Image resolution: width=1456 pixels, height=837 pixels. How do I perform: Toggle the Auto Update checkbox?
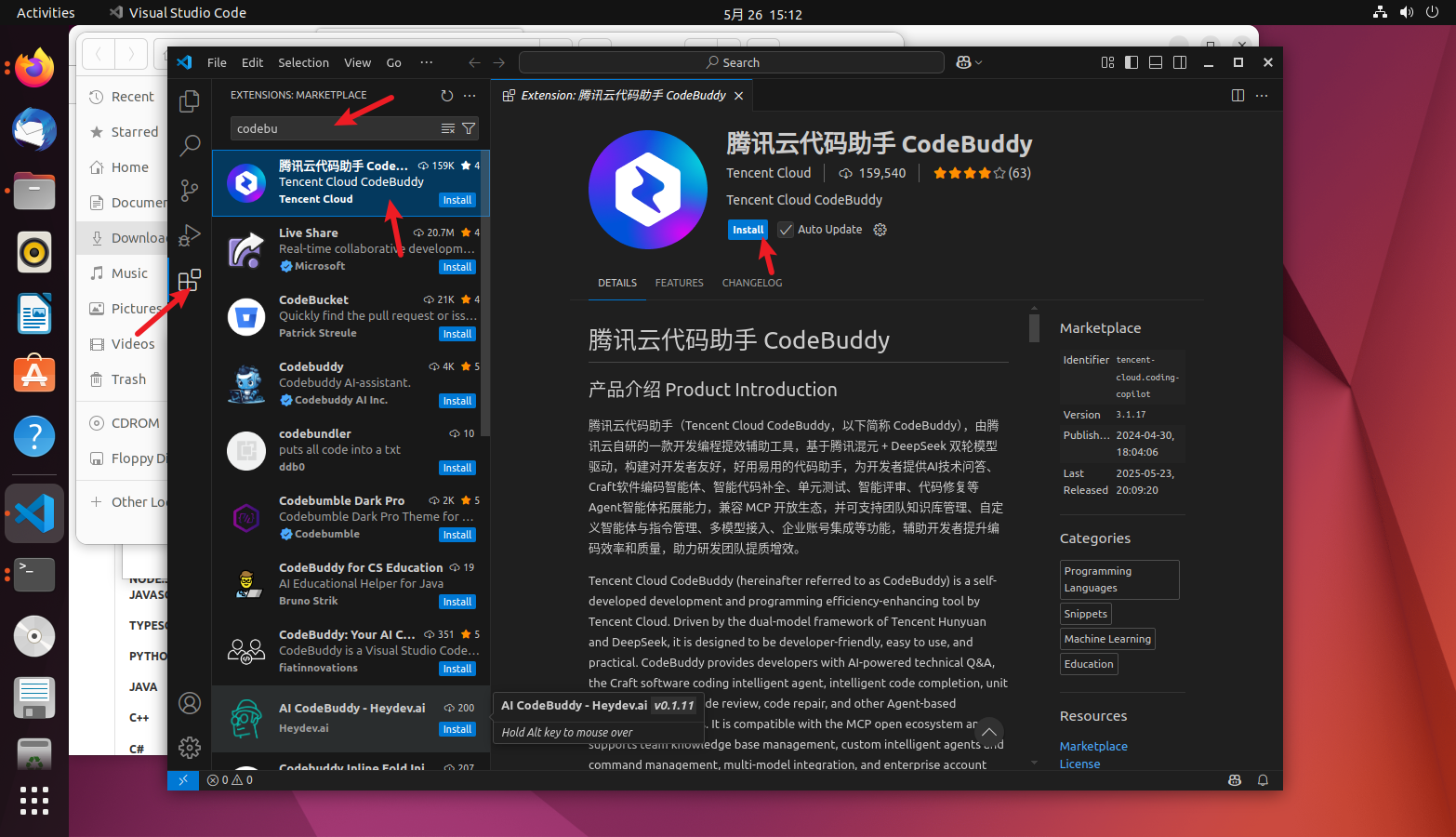[786, 230]
